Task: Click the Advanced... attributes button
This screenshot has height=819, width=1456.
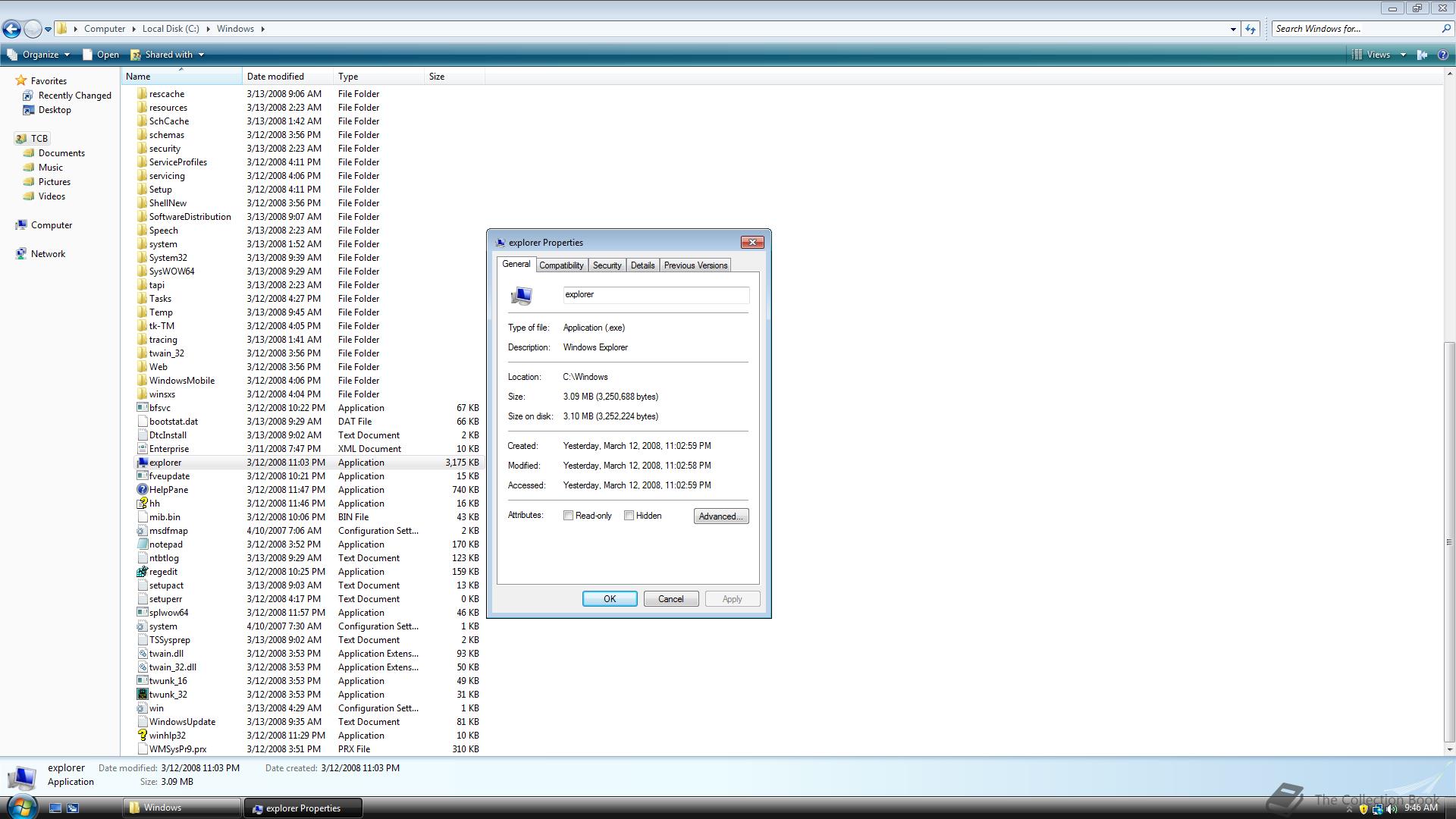Action: tap(720, 516)
